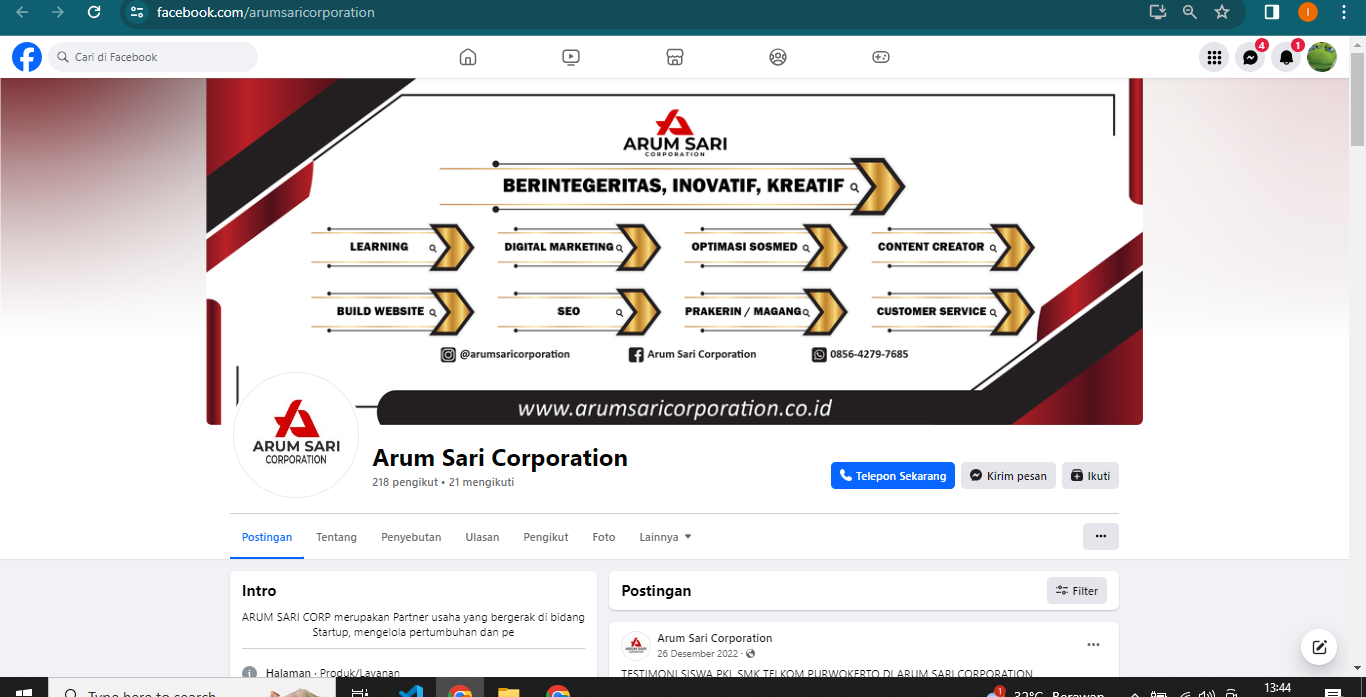Click the taskbar clock showing 13:44
Image resolution: width=1366 pixels, height=697 pixels.
pos(1278,689)
